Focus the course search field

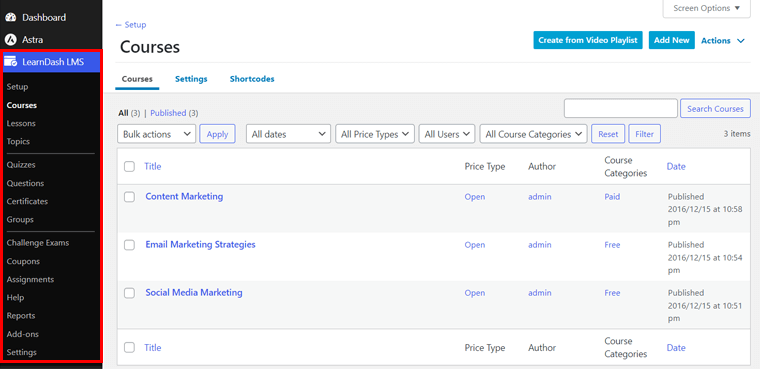click(x=621, y=108)
